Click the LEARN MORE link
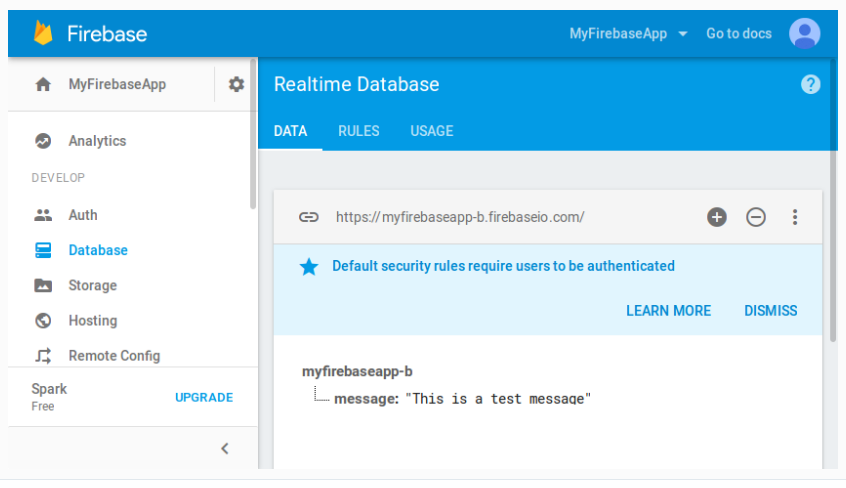This screenshot has width=846, height=488. pyautogui.click(x=668, y=311)
